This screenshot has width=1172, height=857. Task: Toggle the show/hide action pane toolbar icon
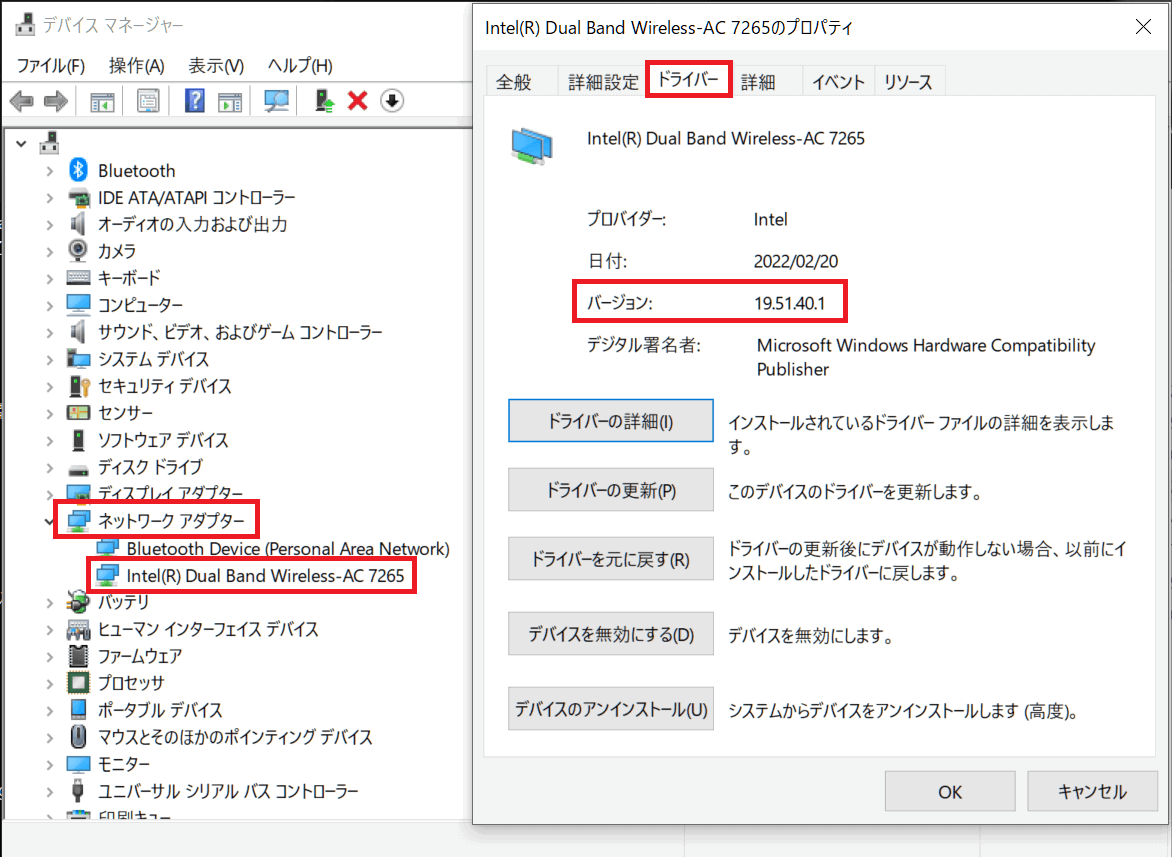coord(230,102)
